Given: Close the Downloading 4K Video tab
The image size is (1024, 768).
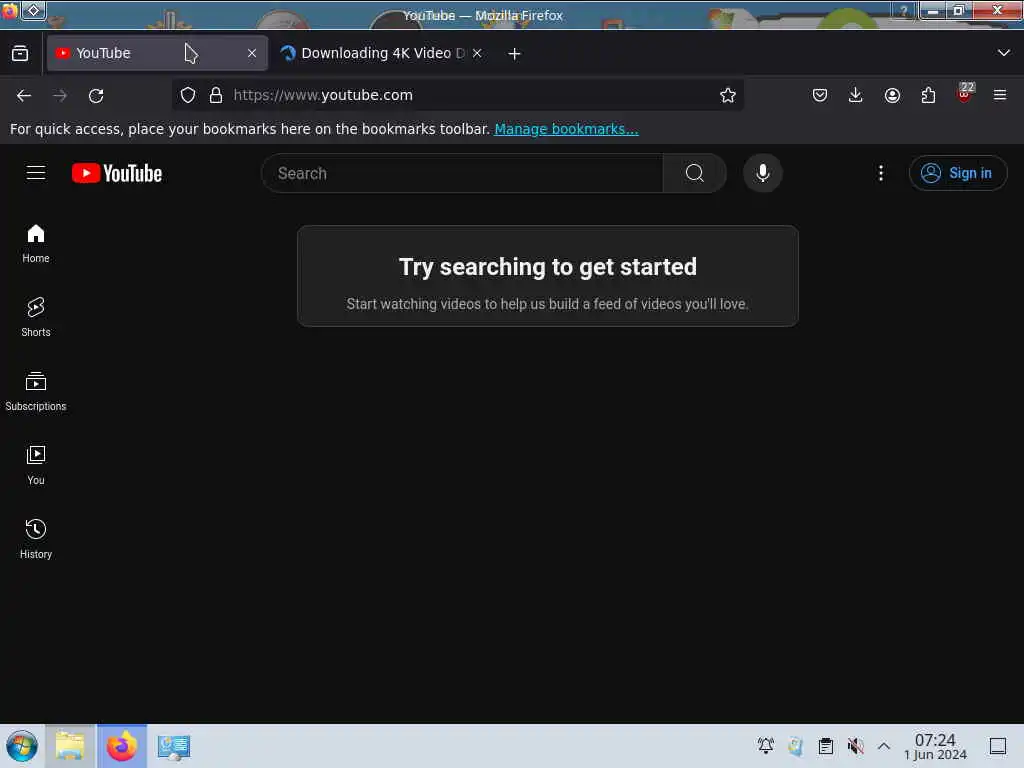Looking at the screenshot, I should click(477, 53).
